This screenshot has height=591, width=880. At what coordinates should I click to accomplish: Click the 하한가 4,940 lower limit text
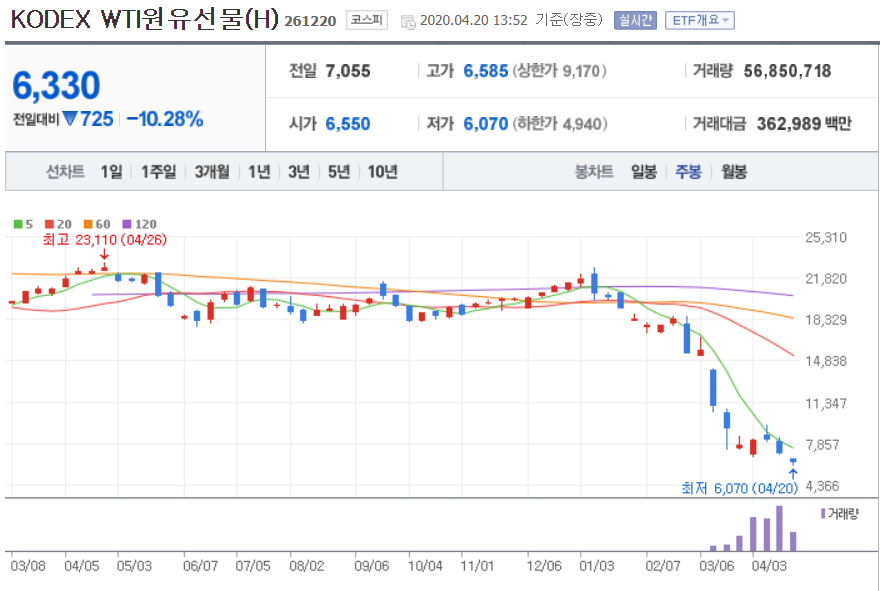pos(560,123)
